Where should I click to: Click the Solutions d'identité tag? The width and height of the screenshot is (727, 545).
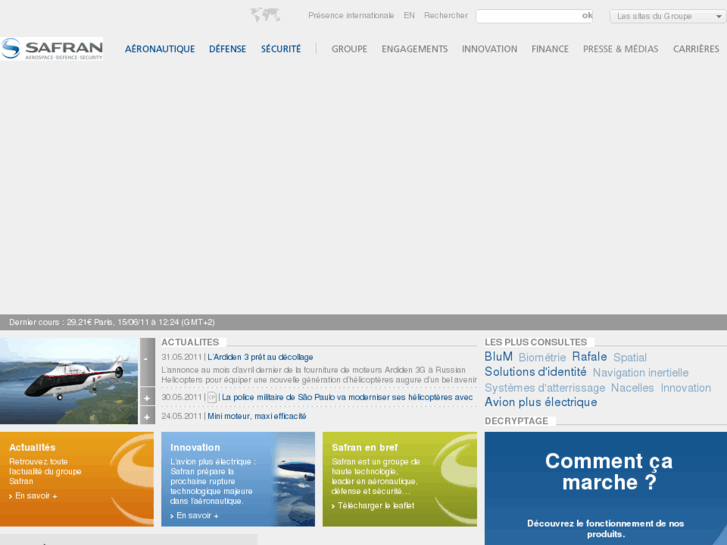536,372
